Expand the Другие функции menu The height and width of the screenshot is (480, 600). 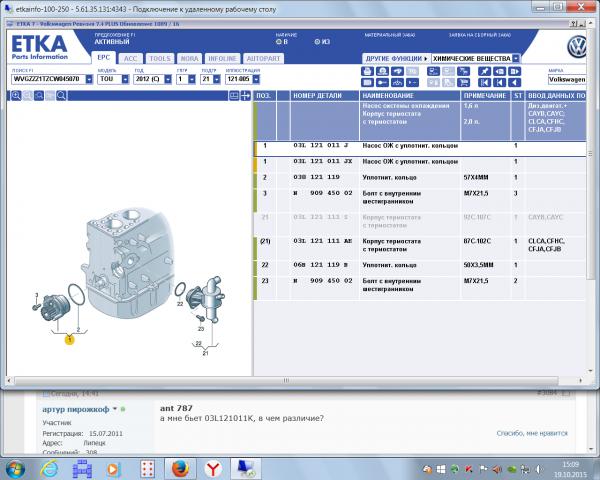396,59
